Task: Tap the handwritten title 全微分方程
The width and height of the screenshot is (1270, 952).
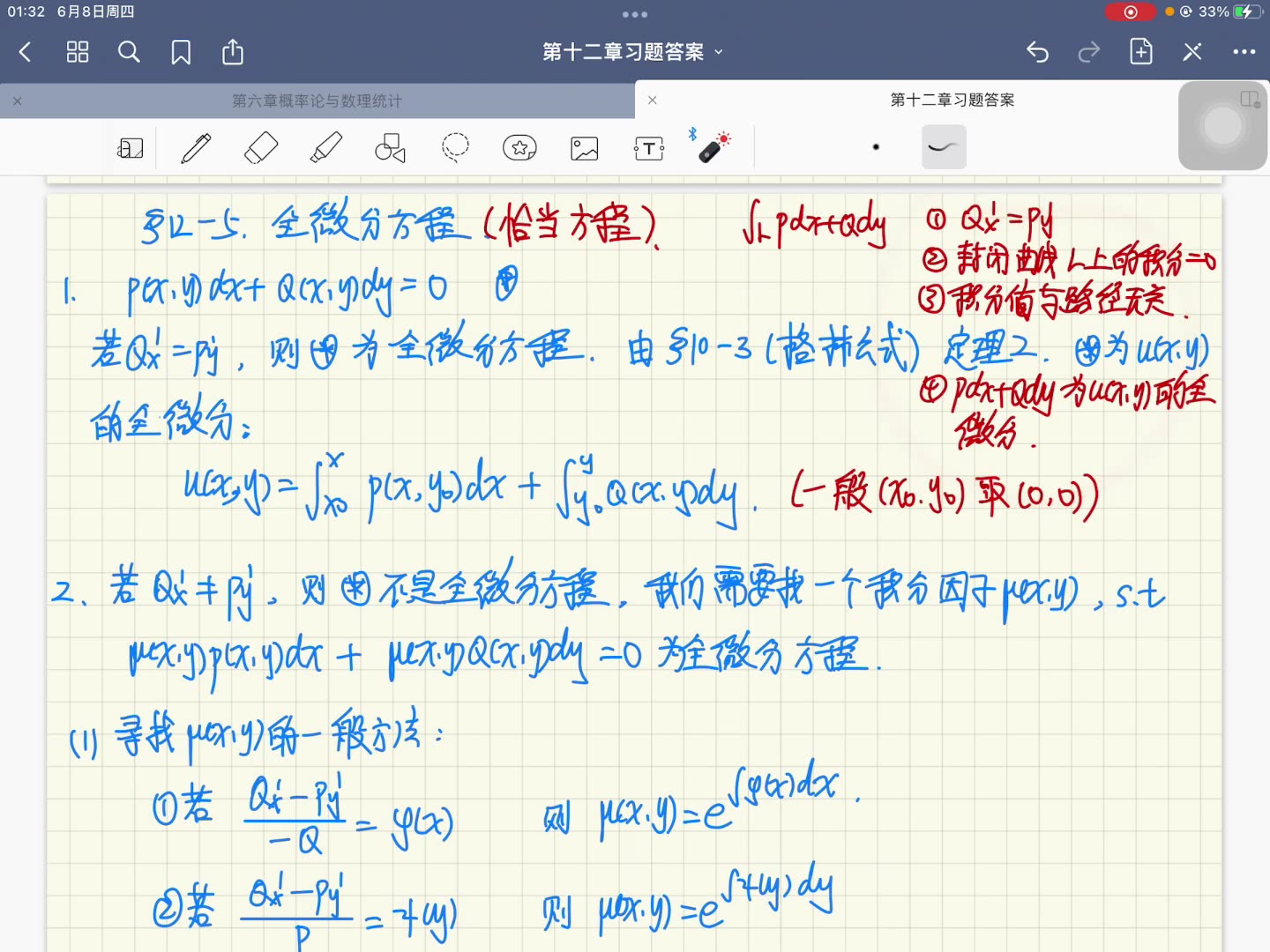Action: [x=371, y=222]
